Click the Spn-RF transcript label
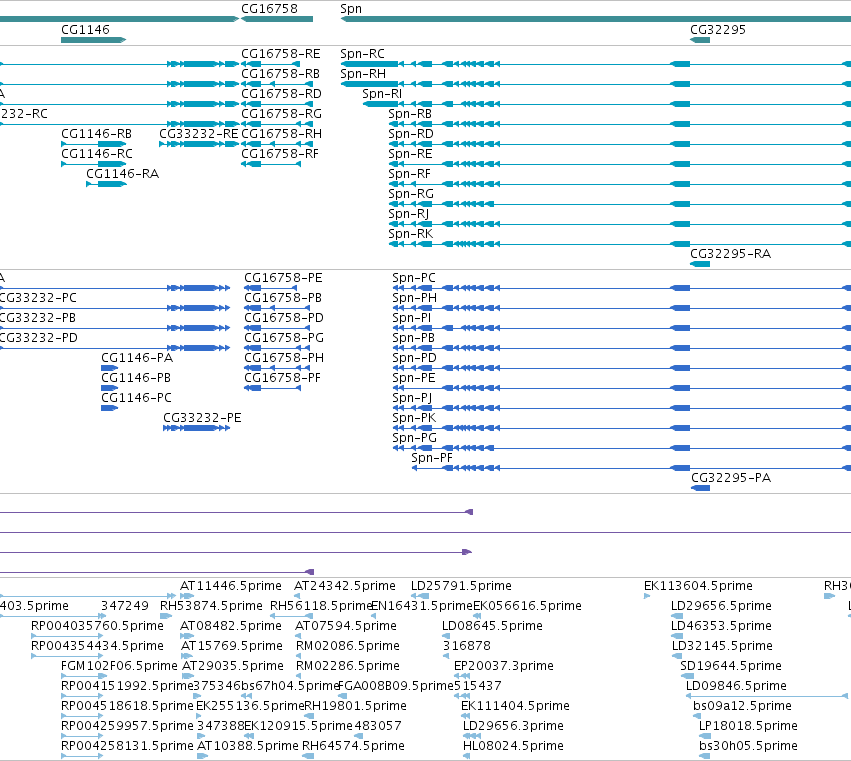This screenshot has width=851, height=761. click(x=409, y=174)
